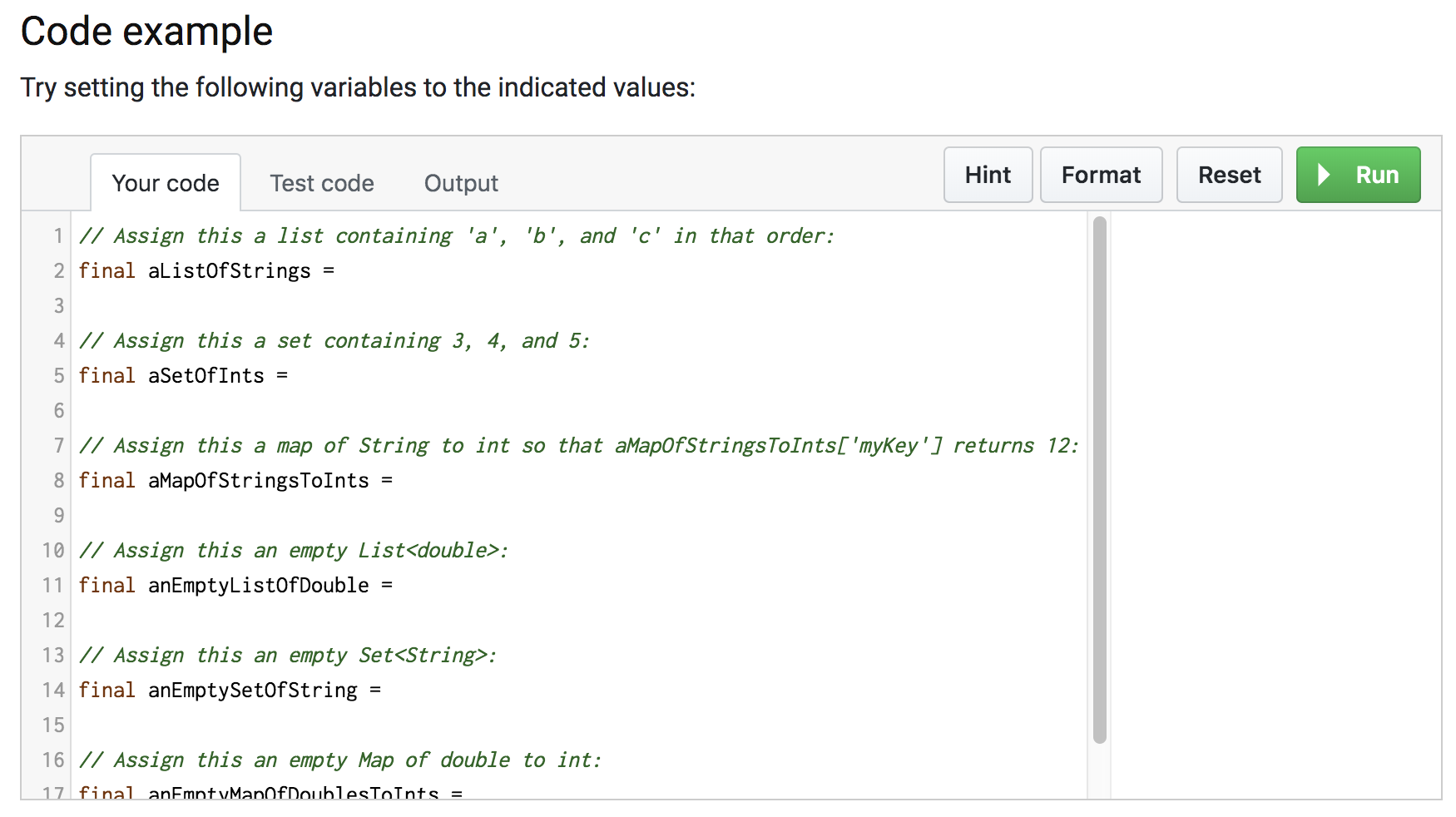Click line number 1 in the gutter

pyautogui.click(x=58, y=235)
